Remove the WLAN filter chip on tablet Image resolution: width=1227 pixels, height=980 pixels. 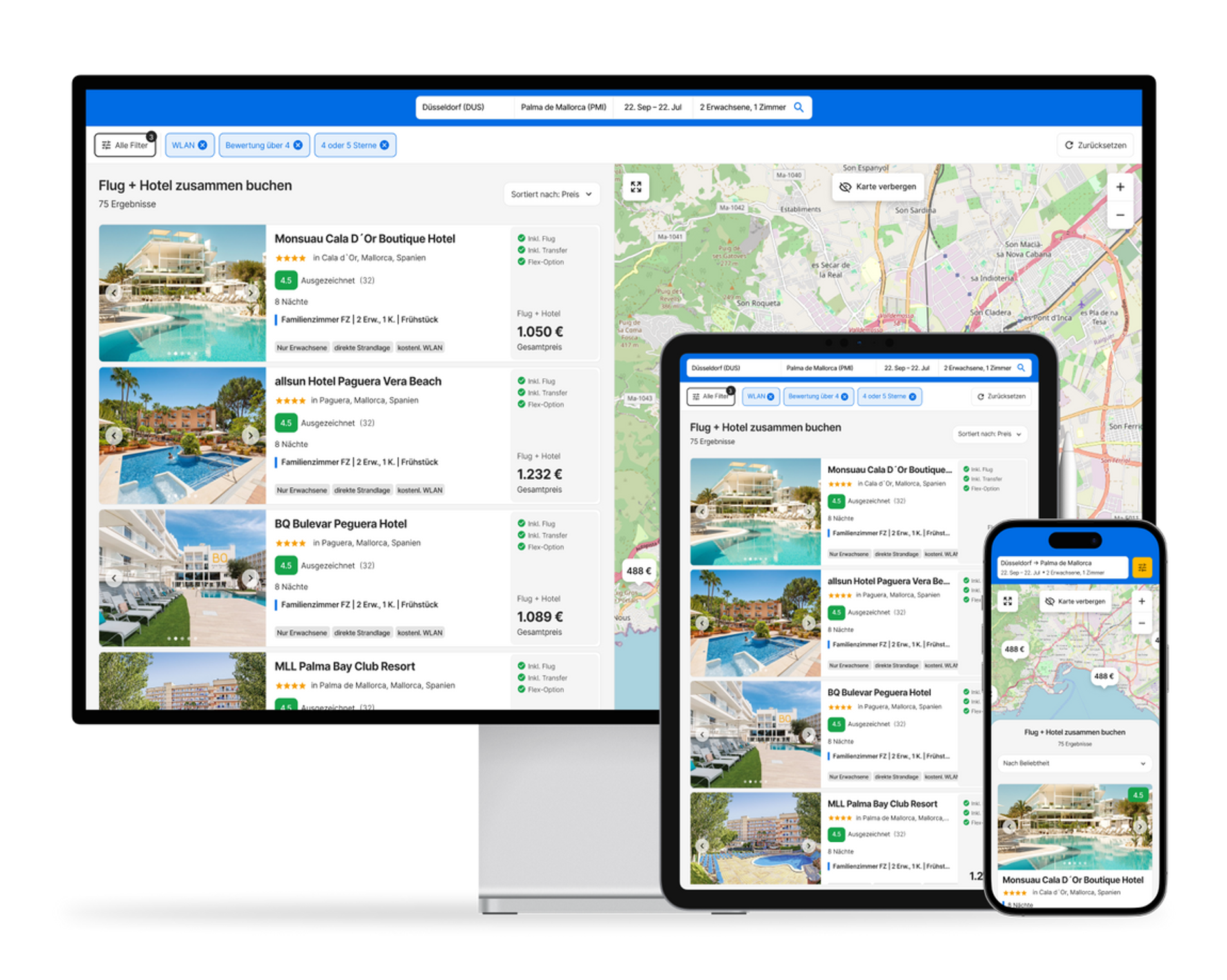(x=770, y=397)
